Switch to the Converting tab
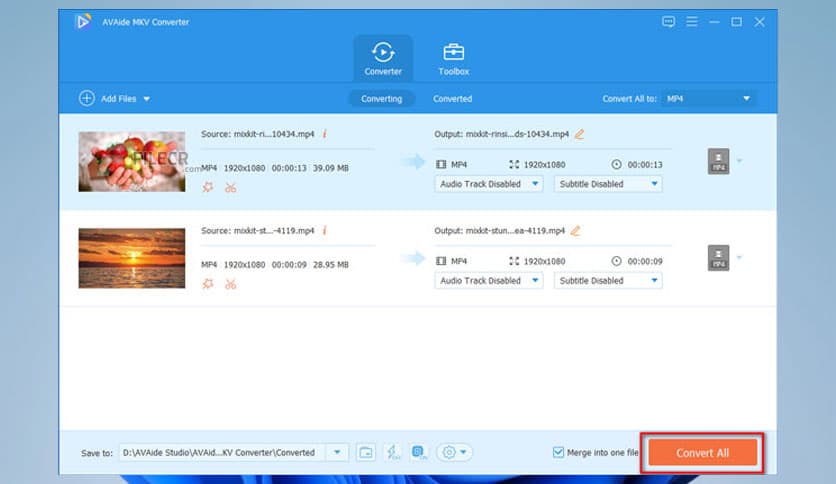Screen dimensions: 836x484 (381, 99)
